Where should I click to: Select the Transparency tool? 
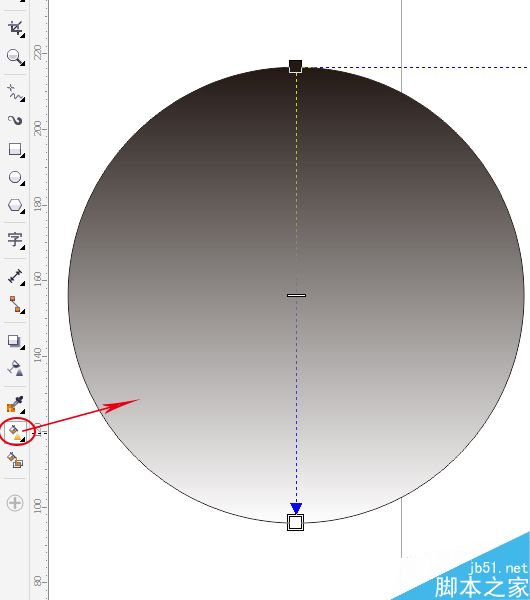click(16, 368)
